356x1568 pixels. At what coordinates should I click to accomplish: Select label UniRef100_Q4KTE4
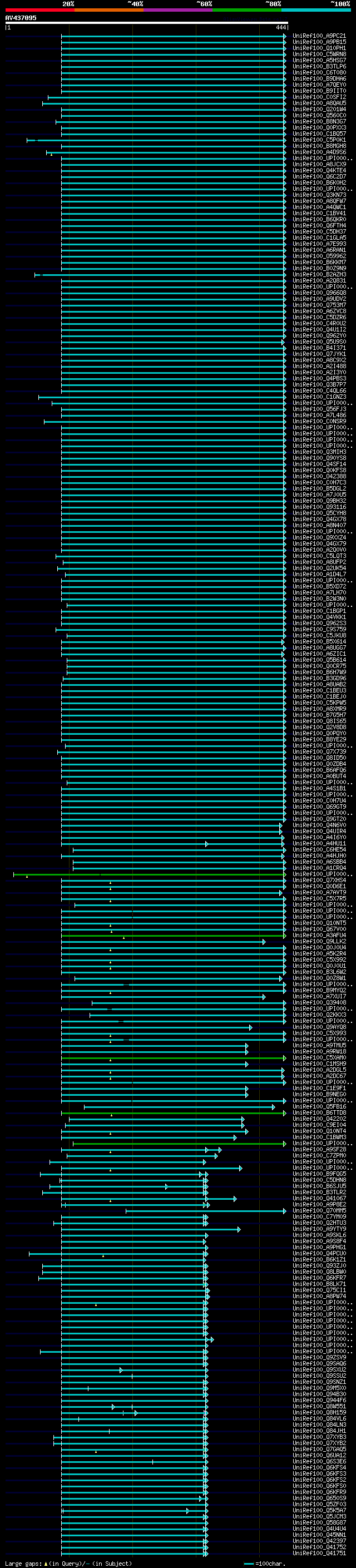click(x=319, y=170)
